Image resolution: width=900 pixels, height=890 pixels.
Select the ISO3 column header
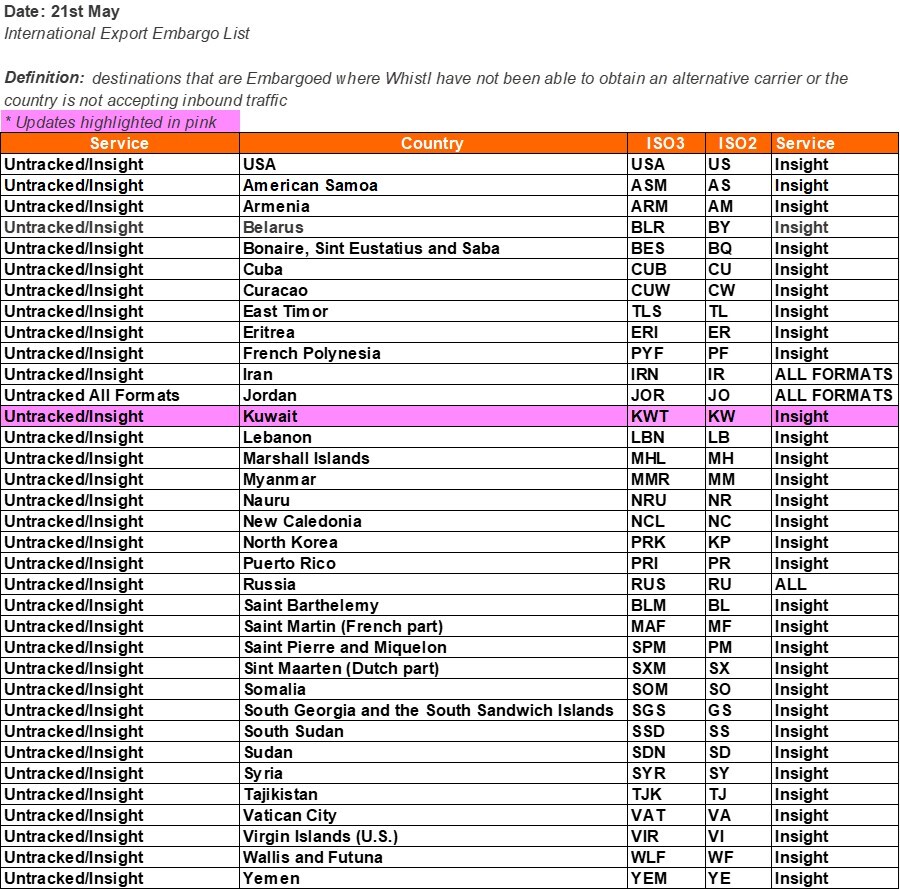click(x=666, y=143)
